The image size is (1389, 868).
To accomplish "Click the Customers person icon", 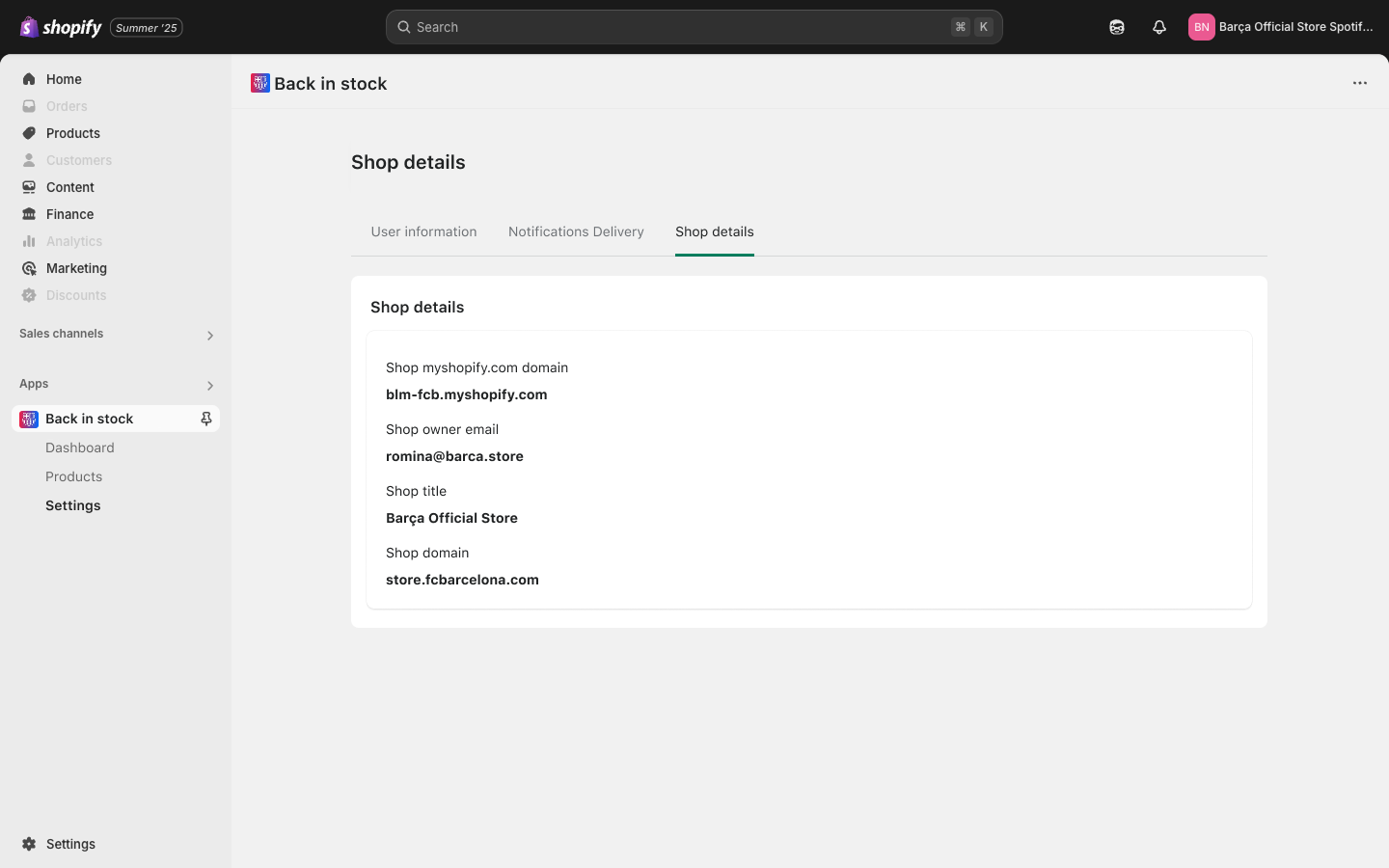I will (29, 160).
